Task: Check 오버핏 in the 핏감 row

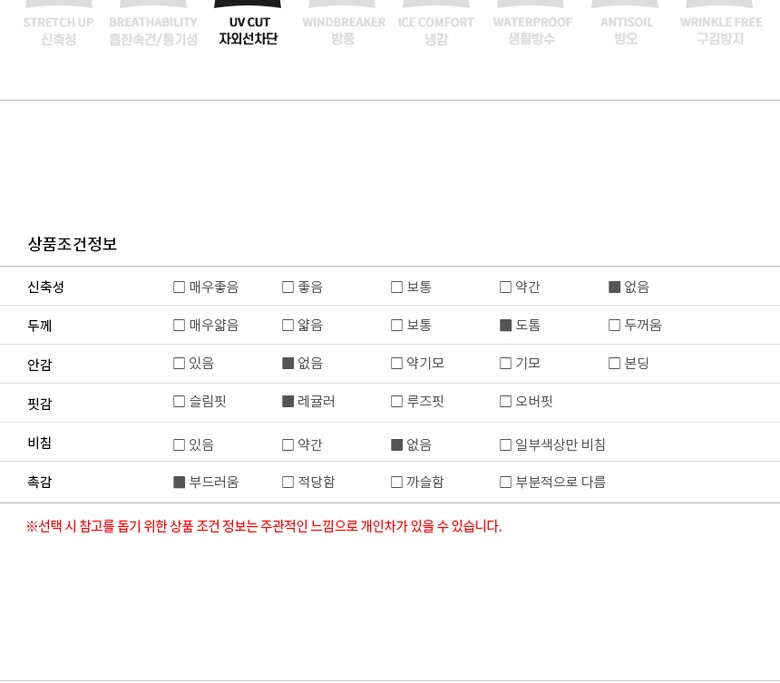Action: pos(506,402)
